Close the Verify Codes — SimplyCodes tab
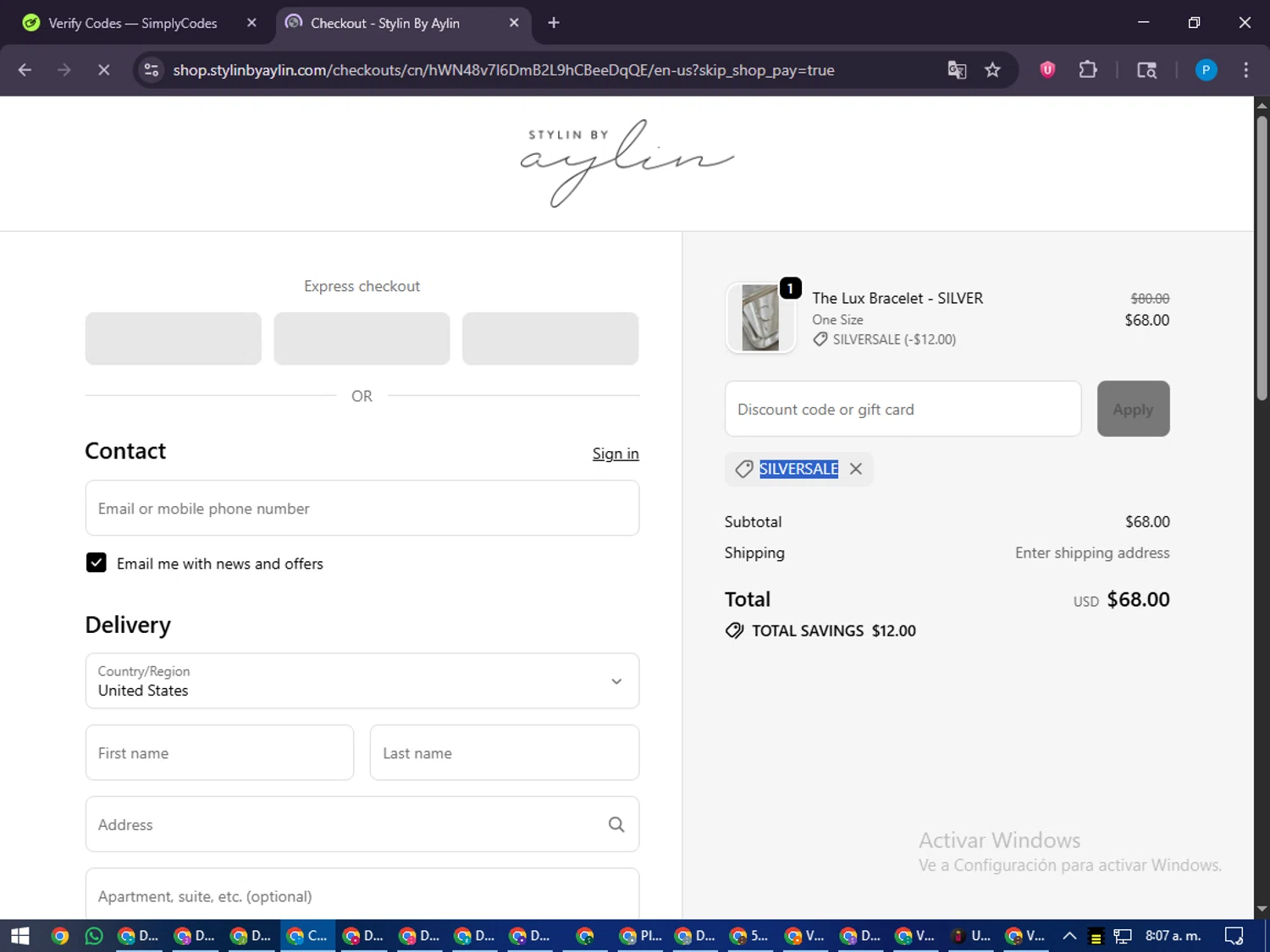The image size is (1270, 952). point(251,23)
